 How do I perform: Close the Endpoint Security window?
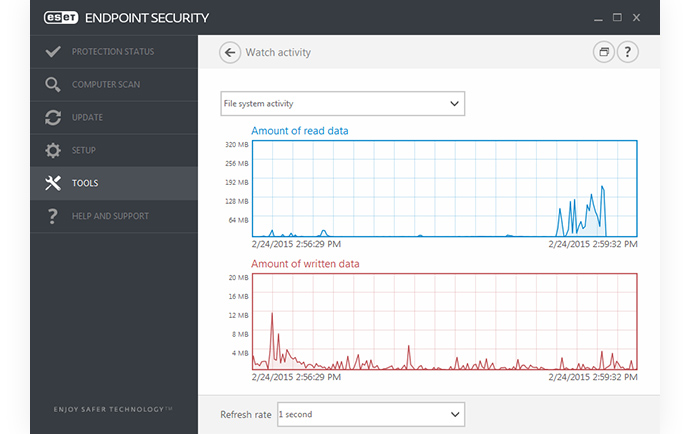click(x=636, y=18)
